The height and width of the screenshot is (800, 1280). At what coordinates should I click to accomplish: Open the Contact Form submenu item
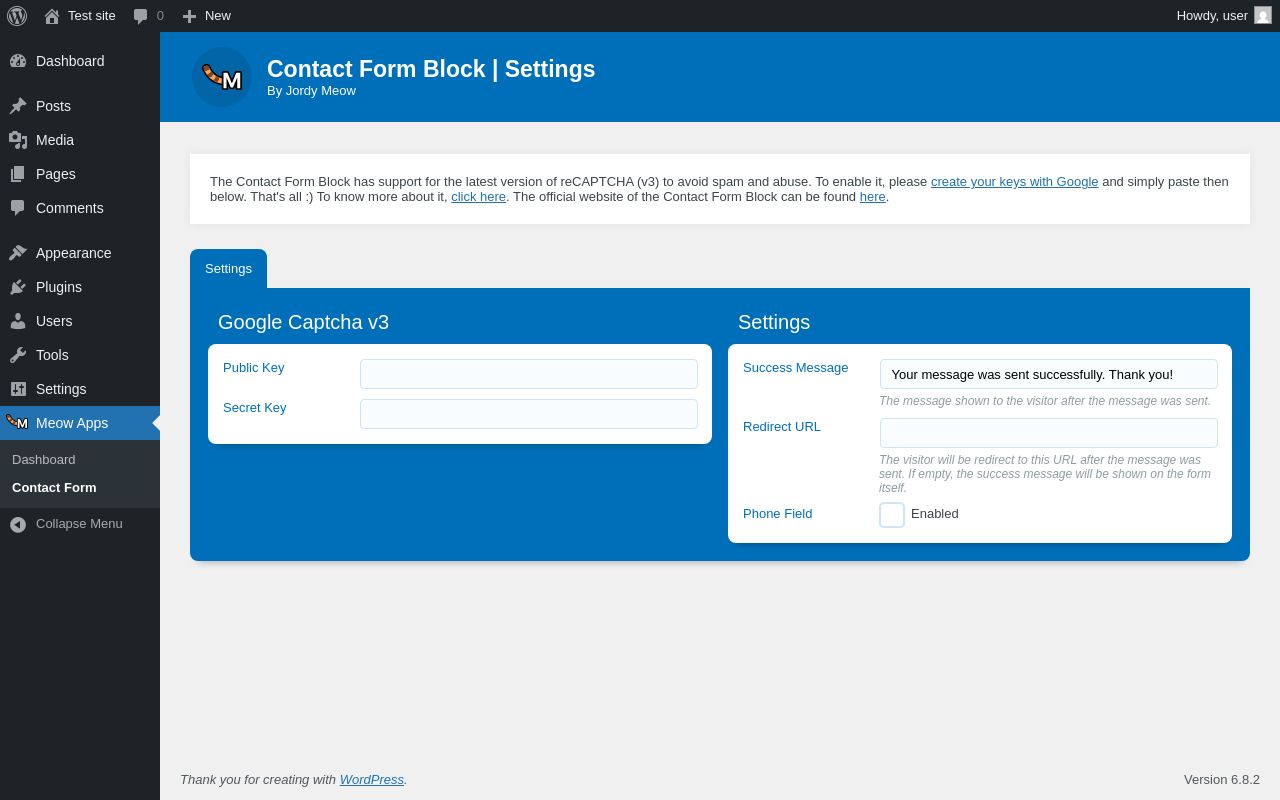pos(54,488)
